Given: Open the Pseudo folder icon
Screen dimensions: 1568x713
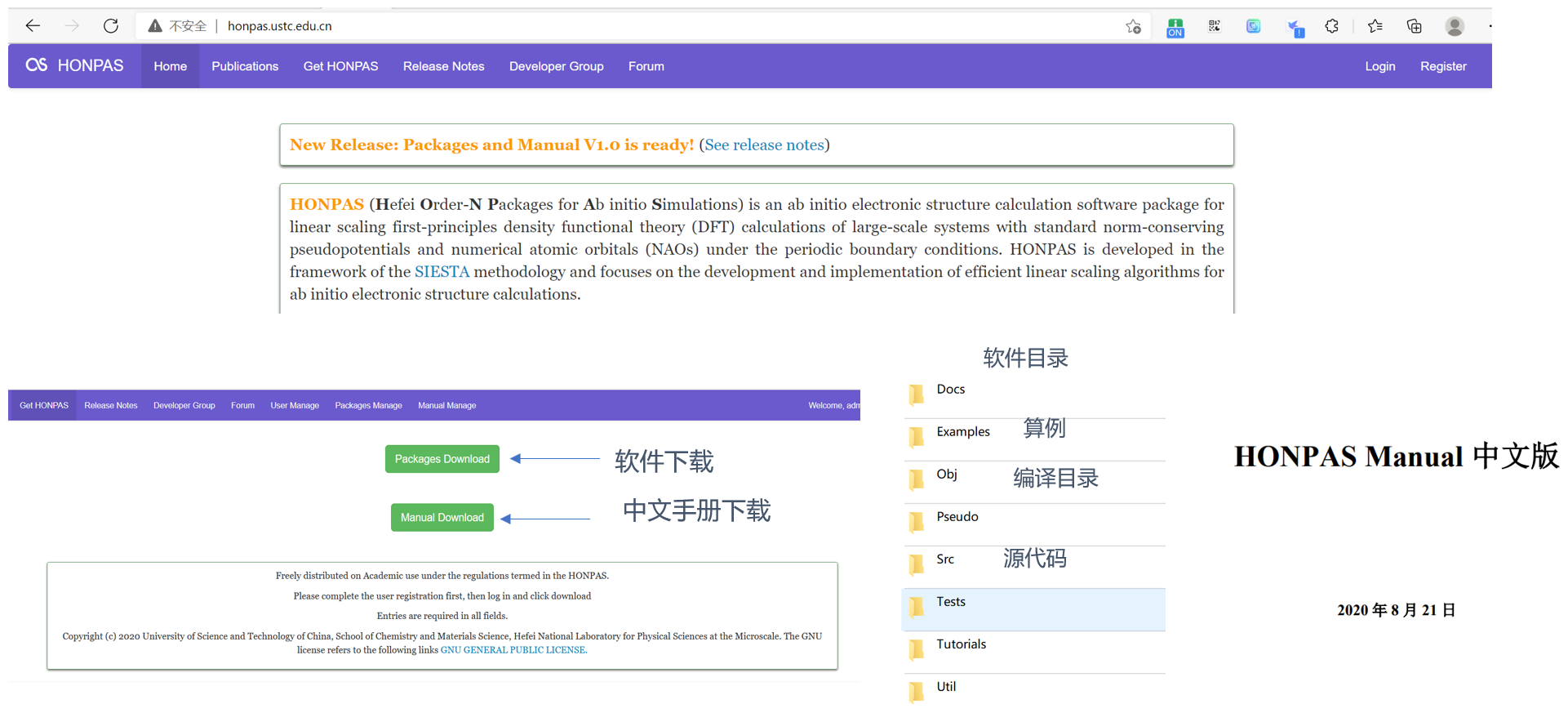Looking at the screenshot, I should [x=917, y=522].
